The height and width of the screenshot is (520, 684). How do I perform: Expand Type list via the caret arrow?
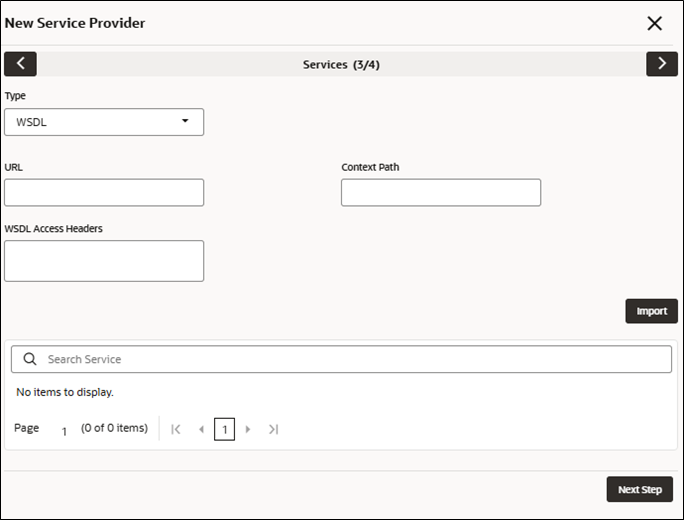(x=185, y=121)
